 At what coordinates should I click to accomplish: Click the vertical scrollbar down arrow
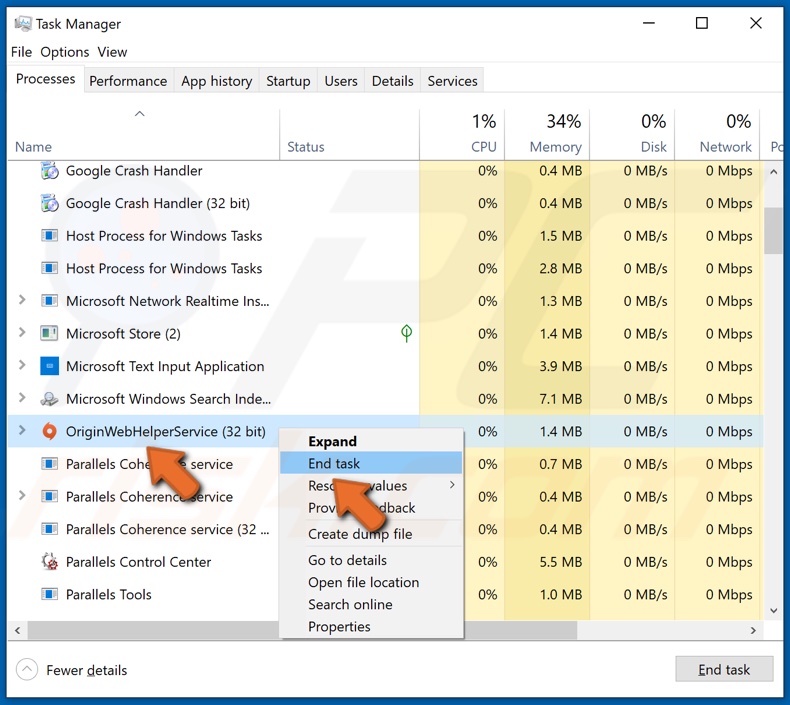pos(773,610)
